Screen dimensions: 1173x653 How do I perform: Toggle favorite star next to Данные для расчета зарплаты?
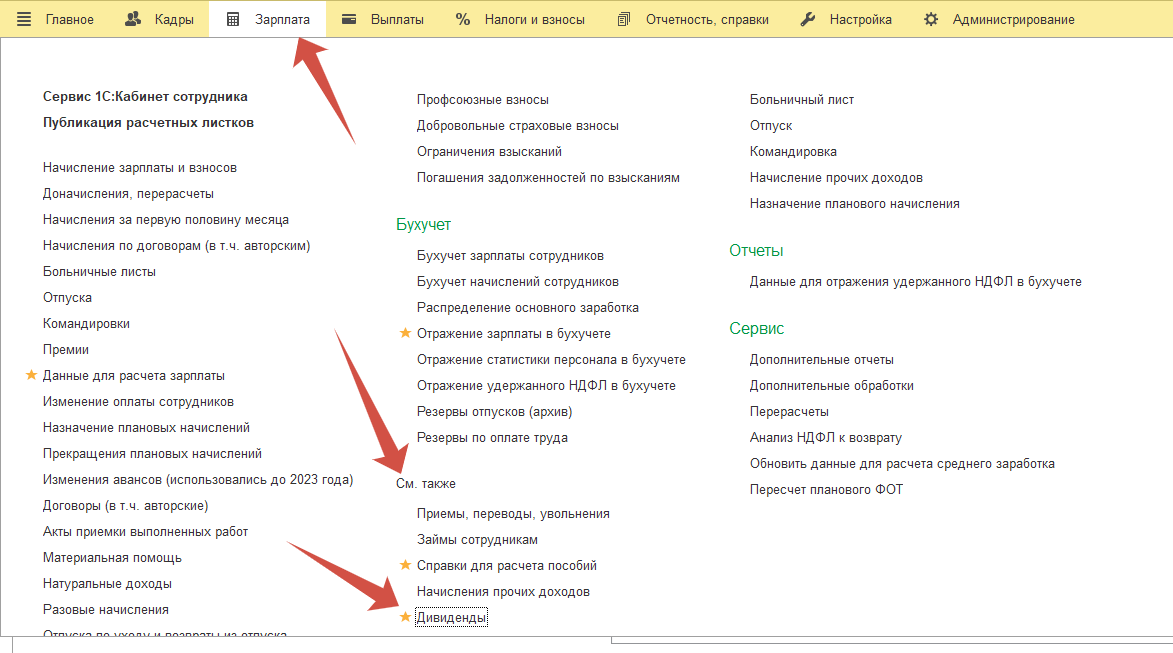(x=31, y=376)
